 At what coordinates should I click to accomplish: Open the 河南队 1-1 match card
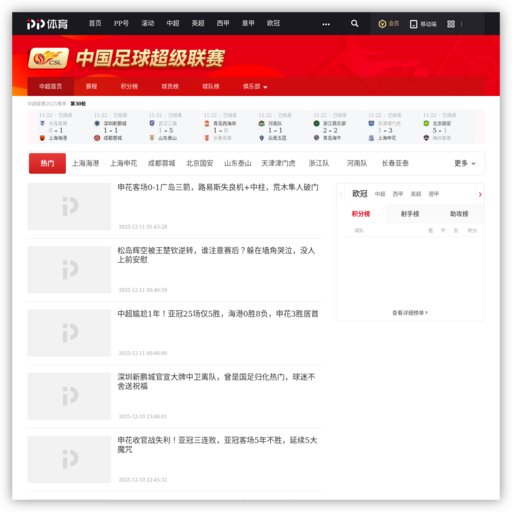[283, 127]
